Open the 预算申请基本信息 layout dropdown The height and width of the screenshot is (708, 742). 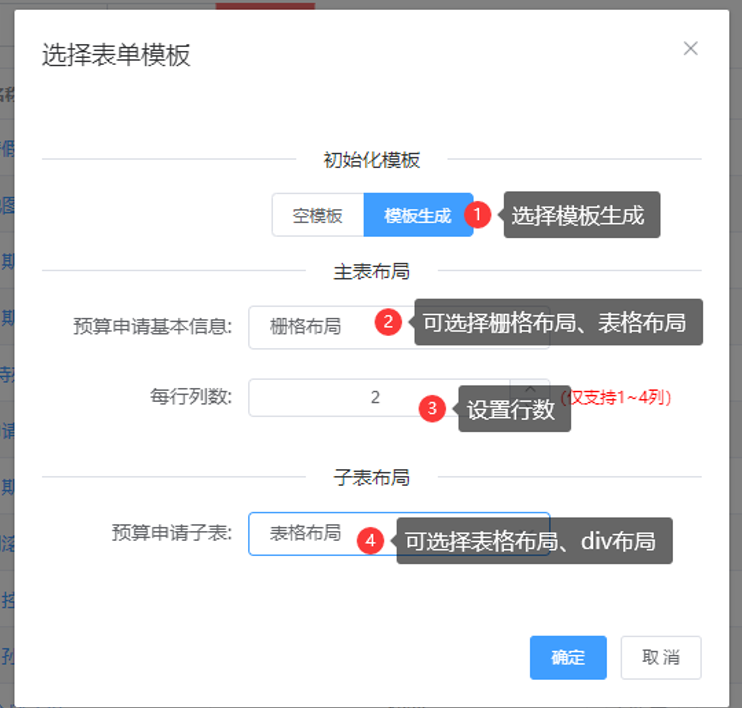[x=310, y=326]
